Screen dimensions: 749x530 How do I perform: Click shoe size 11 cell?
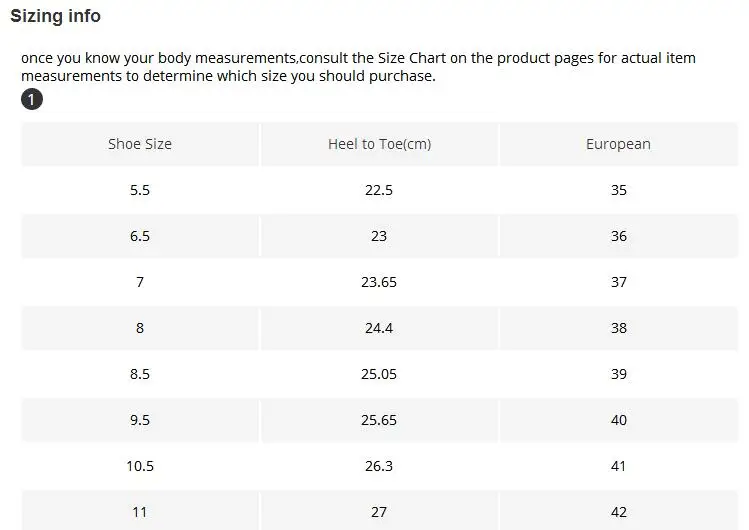[140, 512]
